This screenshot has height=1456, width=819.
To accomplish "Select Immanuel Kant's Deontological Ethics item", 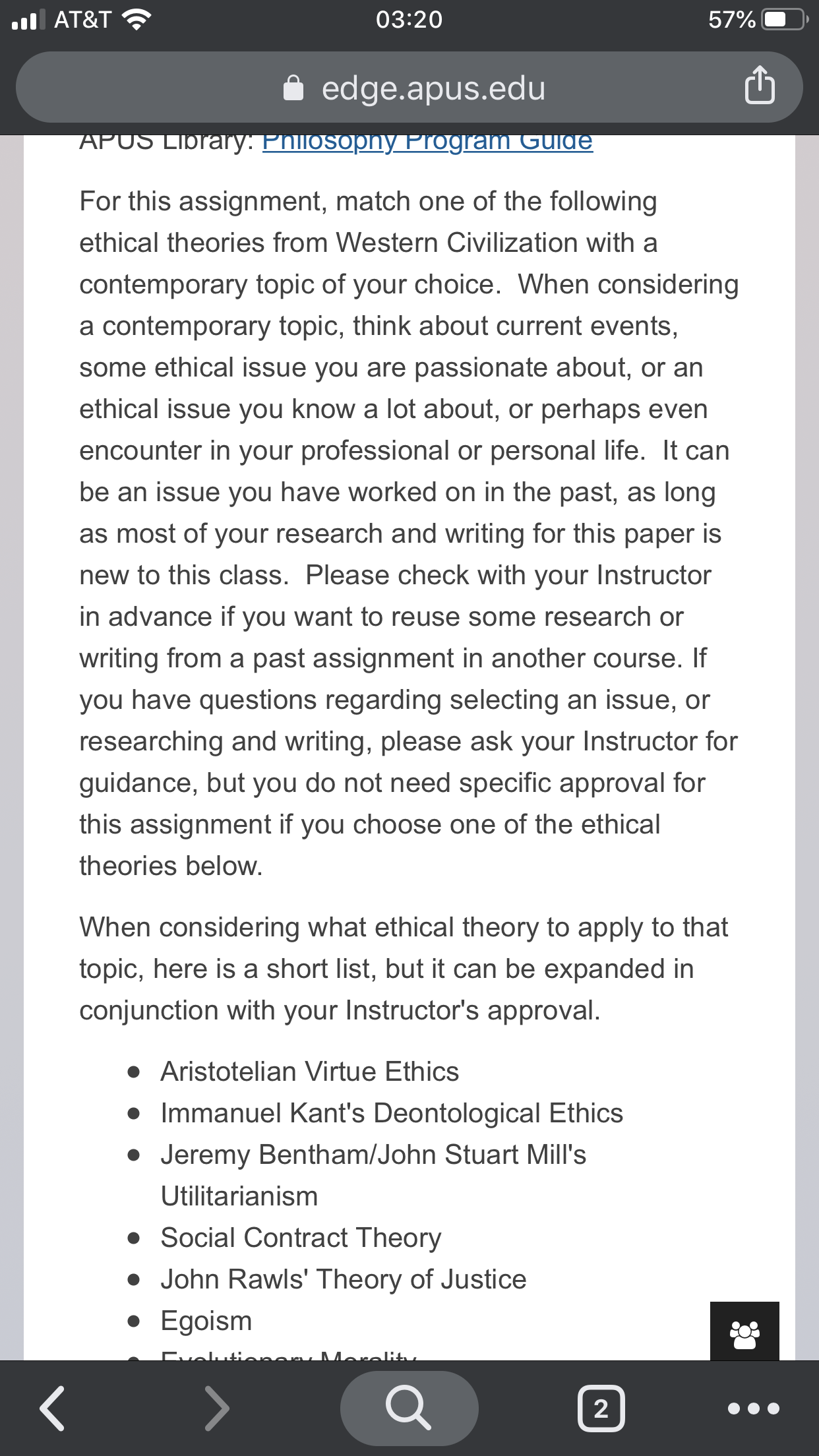I will [392, 1113].
